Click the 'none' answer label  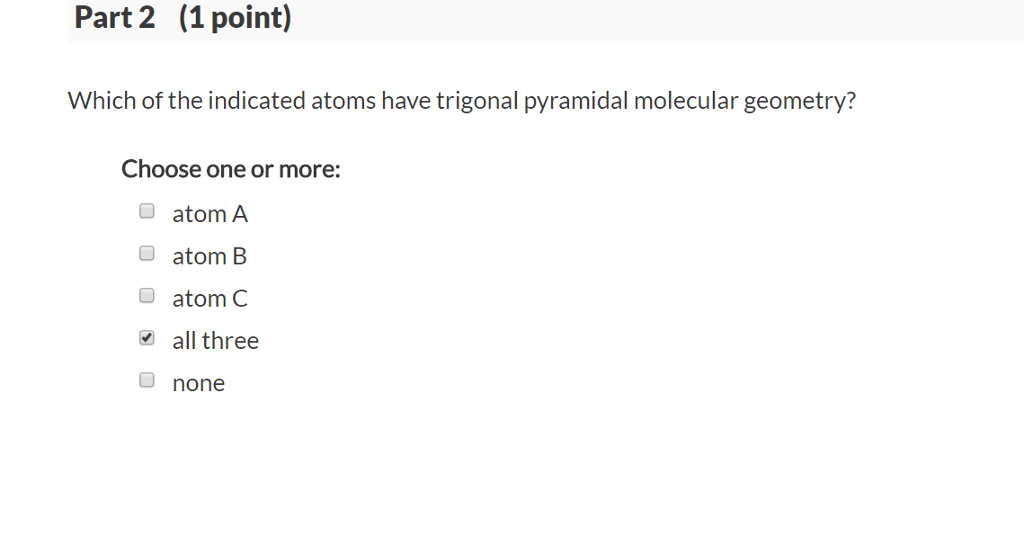pyautogui.click(x=198, y=383)
